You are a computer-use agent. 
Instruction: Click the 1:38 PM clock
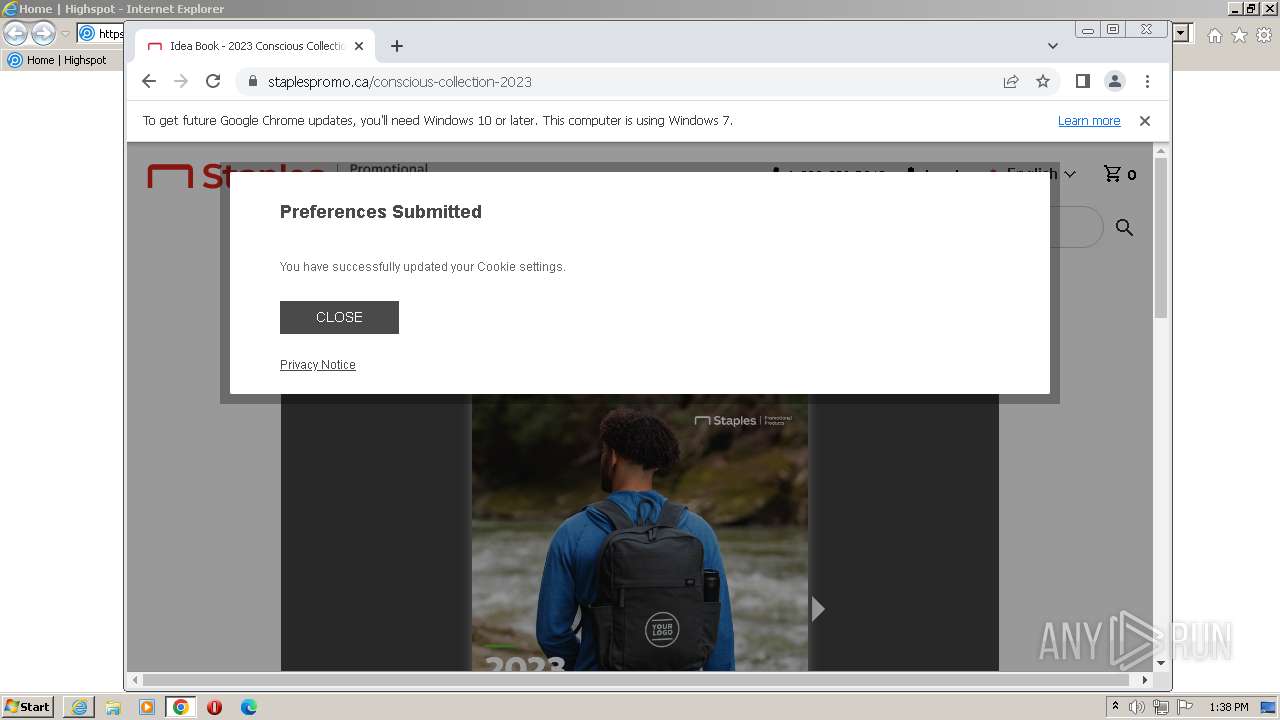1229,707
